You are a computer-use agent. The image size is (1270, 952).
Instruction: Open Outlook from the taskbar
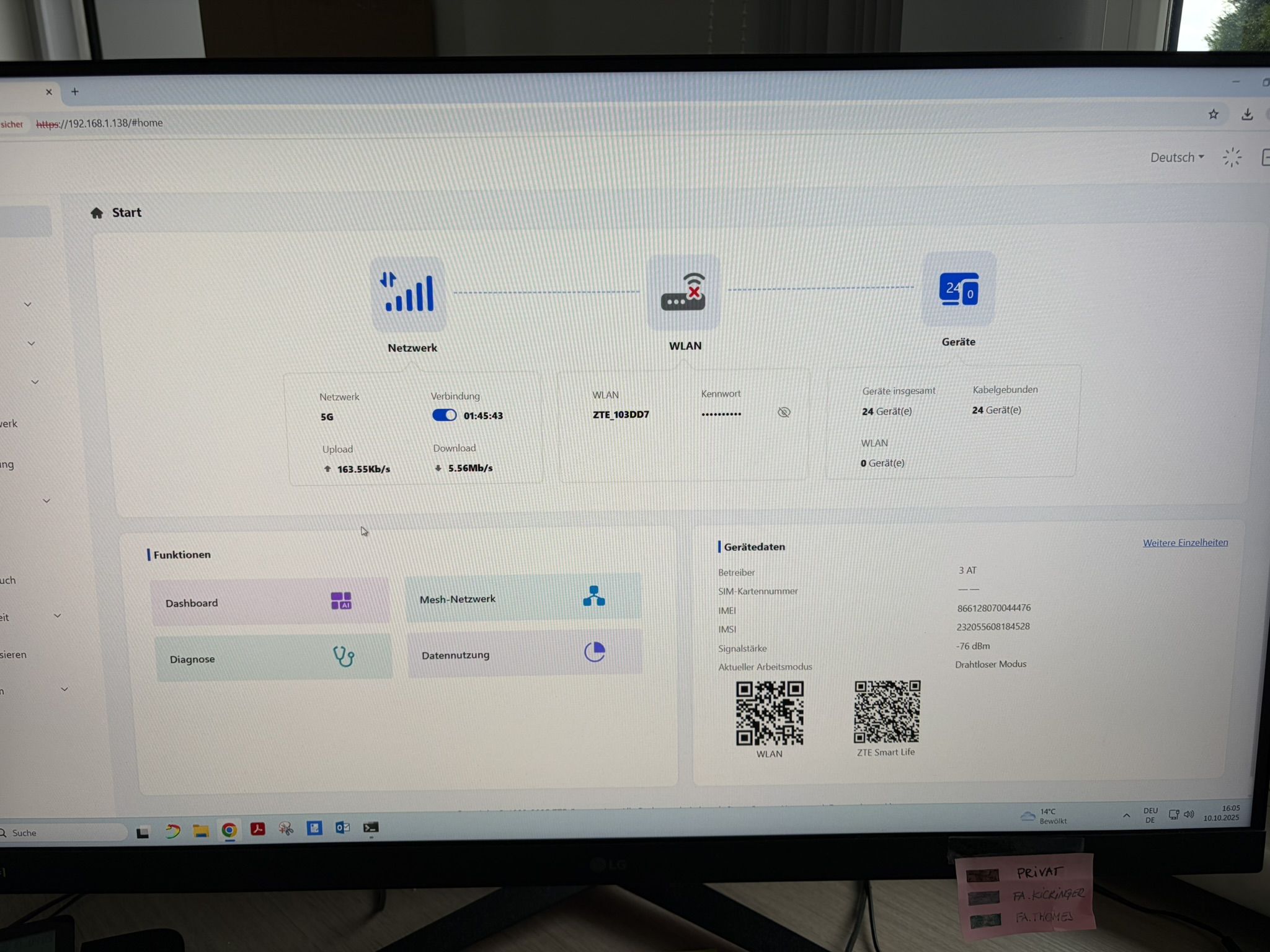[342, 827]
